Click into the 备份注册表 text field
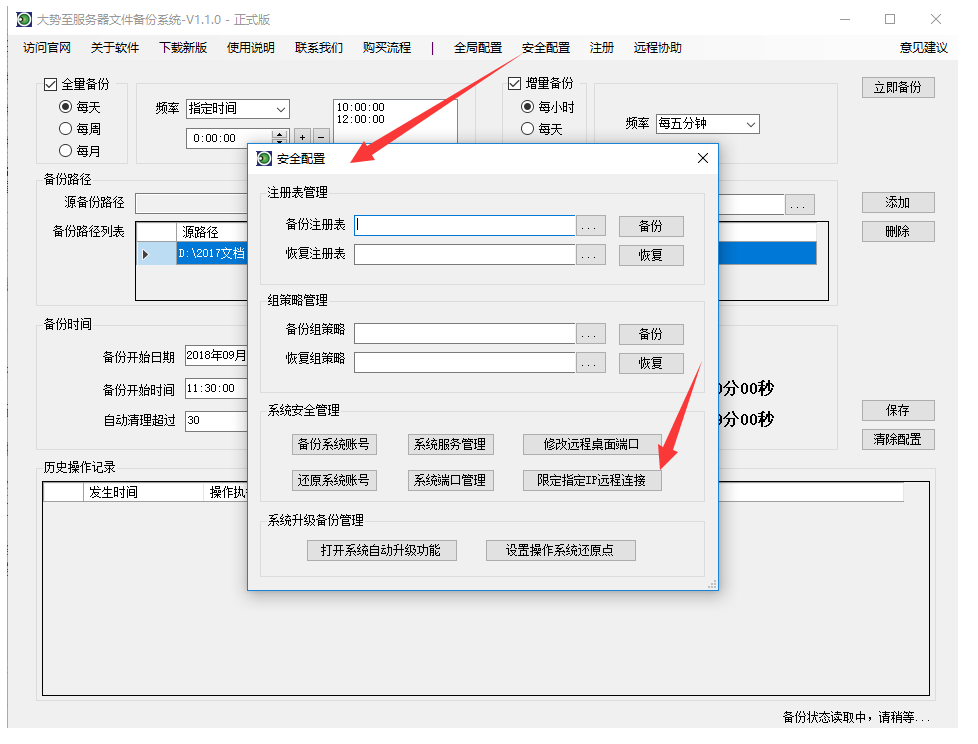 465,226
